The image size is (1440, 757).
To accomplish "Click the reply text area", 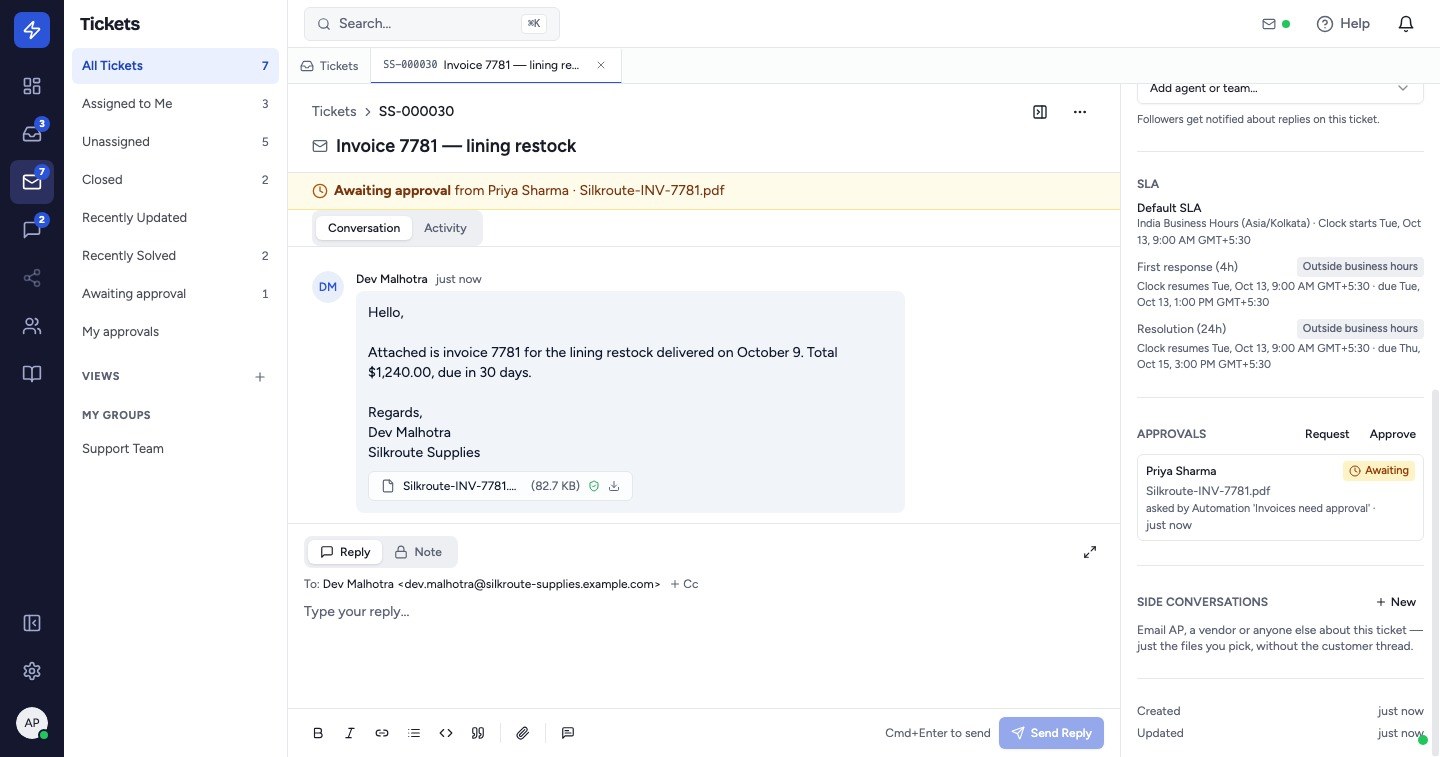I will [x=702, y=650].
